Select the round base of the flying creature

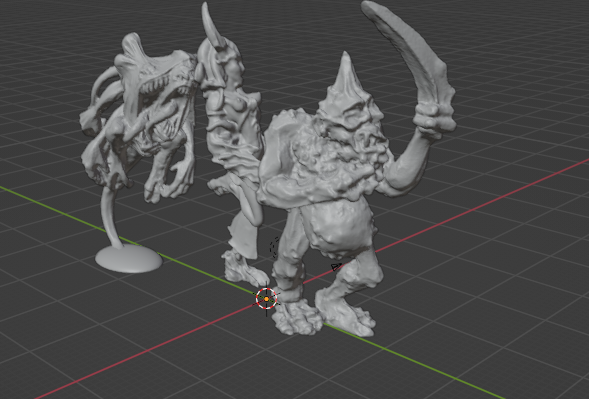point(128,258)
